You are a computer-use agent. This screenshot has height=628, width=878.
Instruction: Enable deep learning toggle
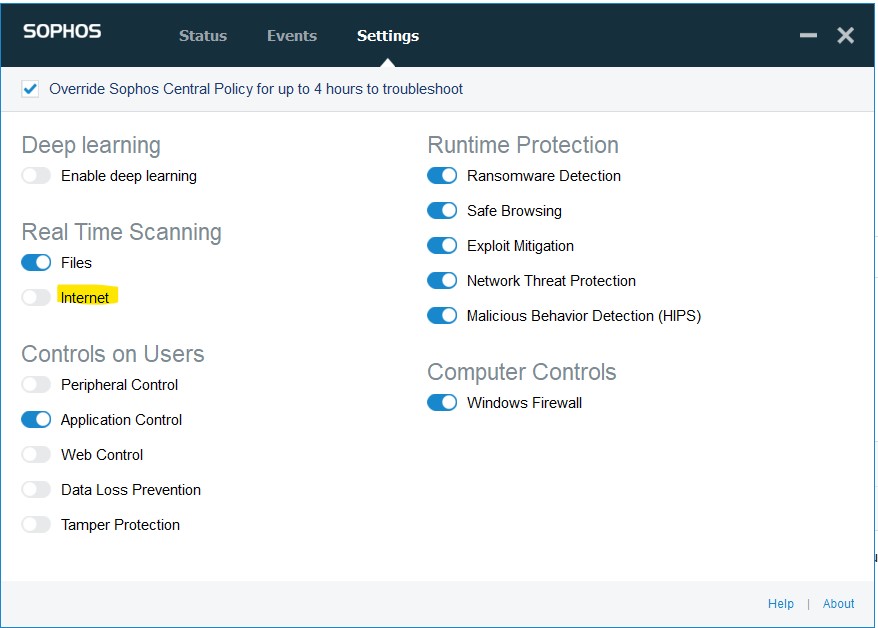(36, 176)
